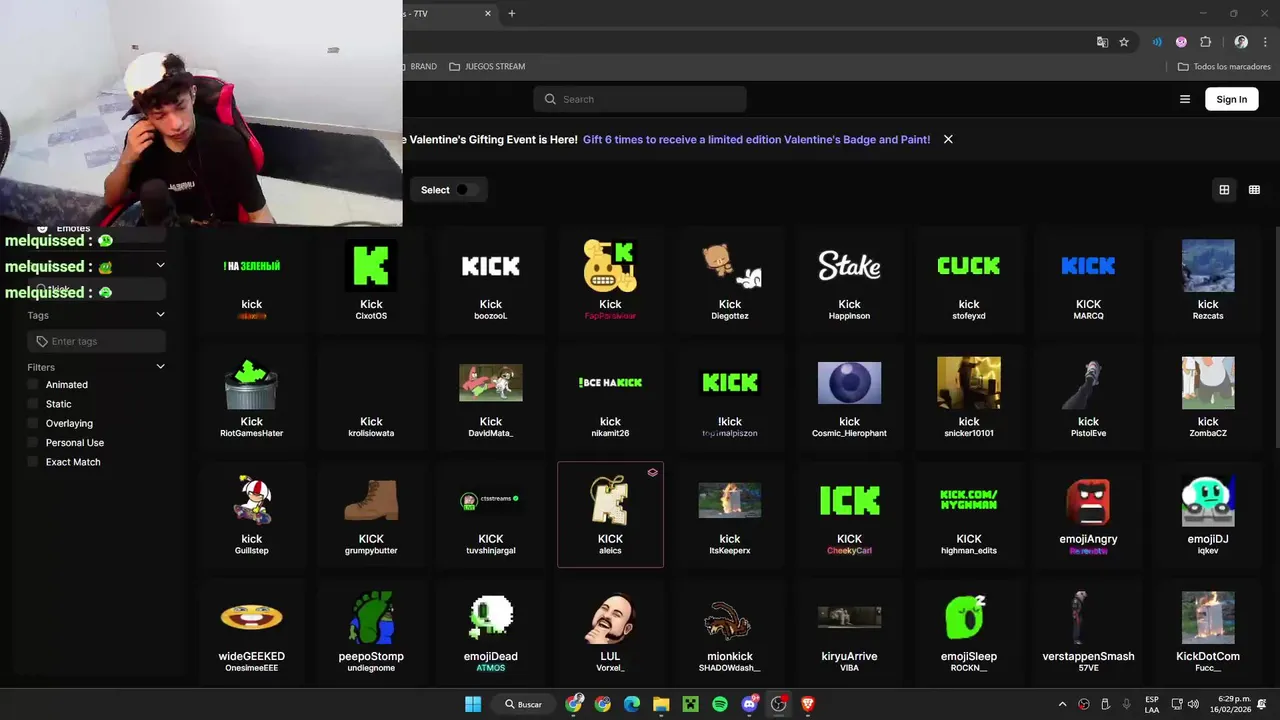The image size is (1280, 720).
Task: Open the peepoStomp emote
Action: pos(371,631)
